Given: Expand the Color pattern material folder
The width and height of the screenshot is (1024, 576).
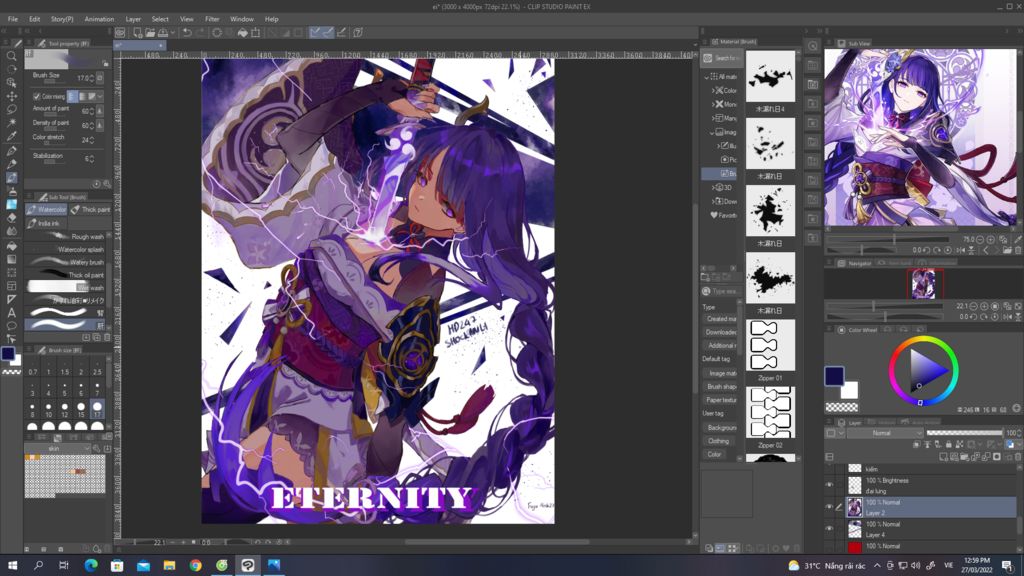Looking at the screenshot, I should (713, 91).
